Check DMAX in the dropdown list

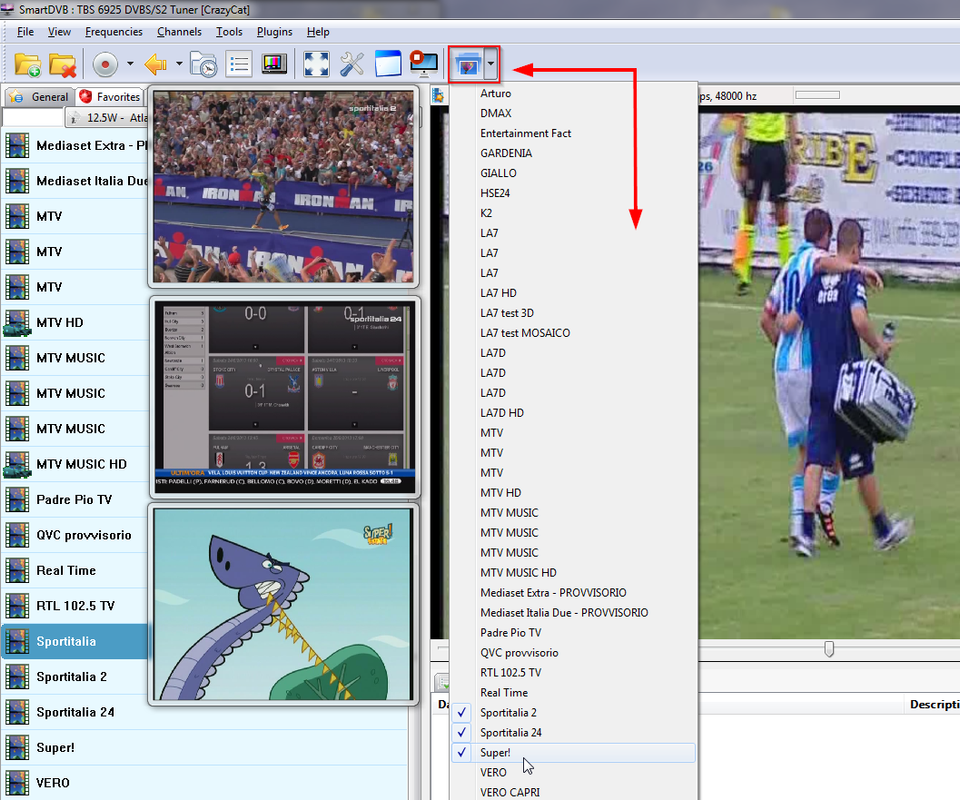[572, 113]
